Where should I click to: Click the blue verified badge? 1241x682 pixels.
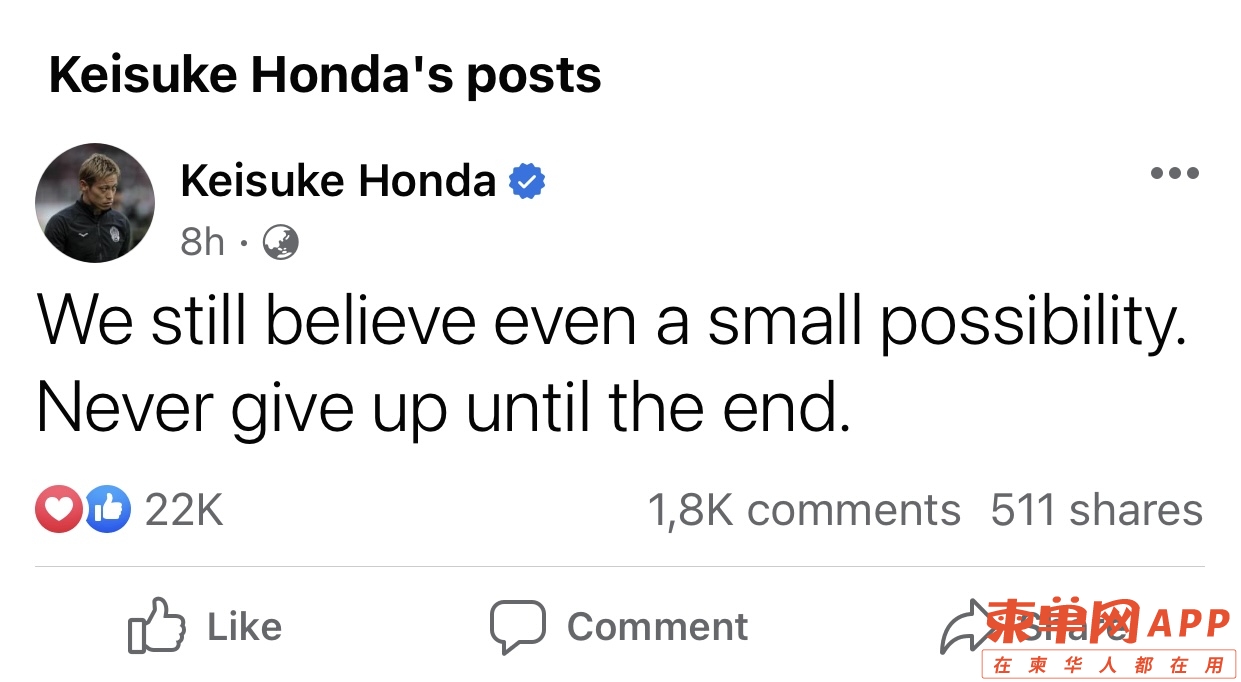tap(527, 182)
